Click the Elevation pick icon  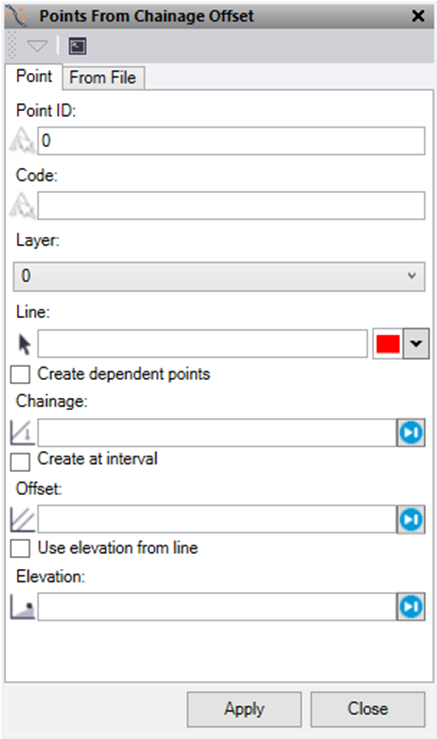coord(22,607)
